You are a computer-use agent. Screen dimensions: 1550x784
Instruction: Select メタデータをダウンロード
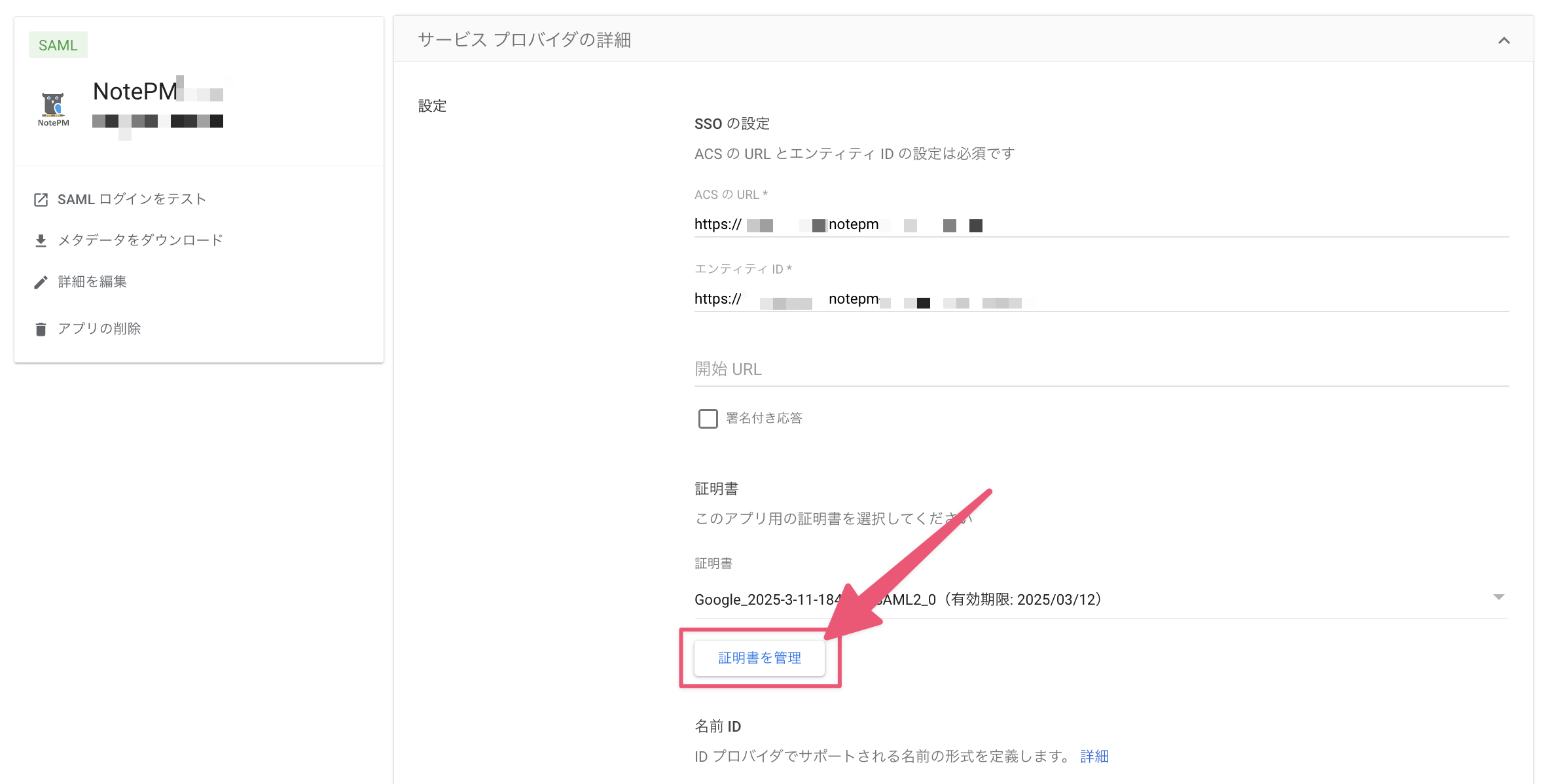point(140,240)
